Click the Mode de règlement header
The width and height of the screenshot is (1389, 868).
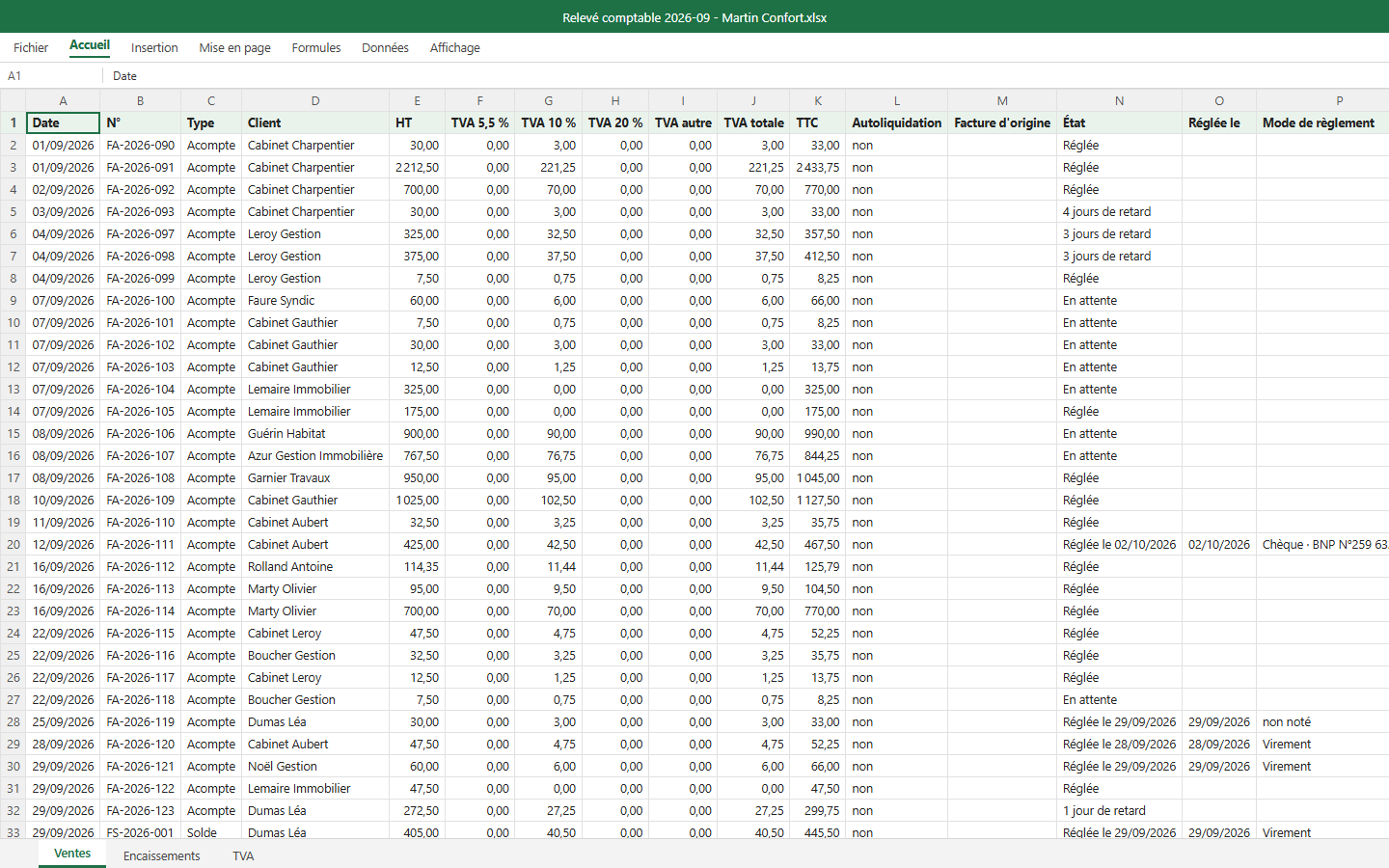1322,122
